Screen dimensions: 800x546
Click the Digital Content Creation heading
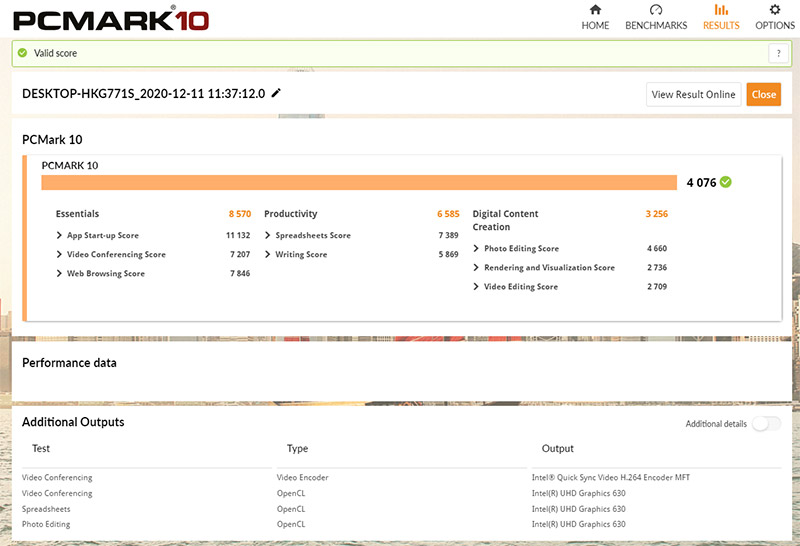(x=505, y=220)
